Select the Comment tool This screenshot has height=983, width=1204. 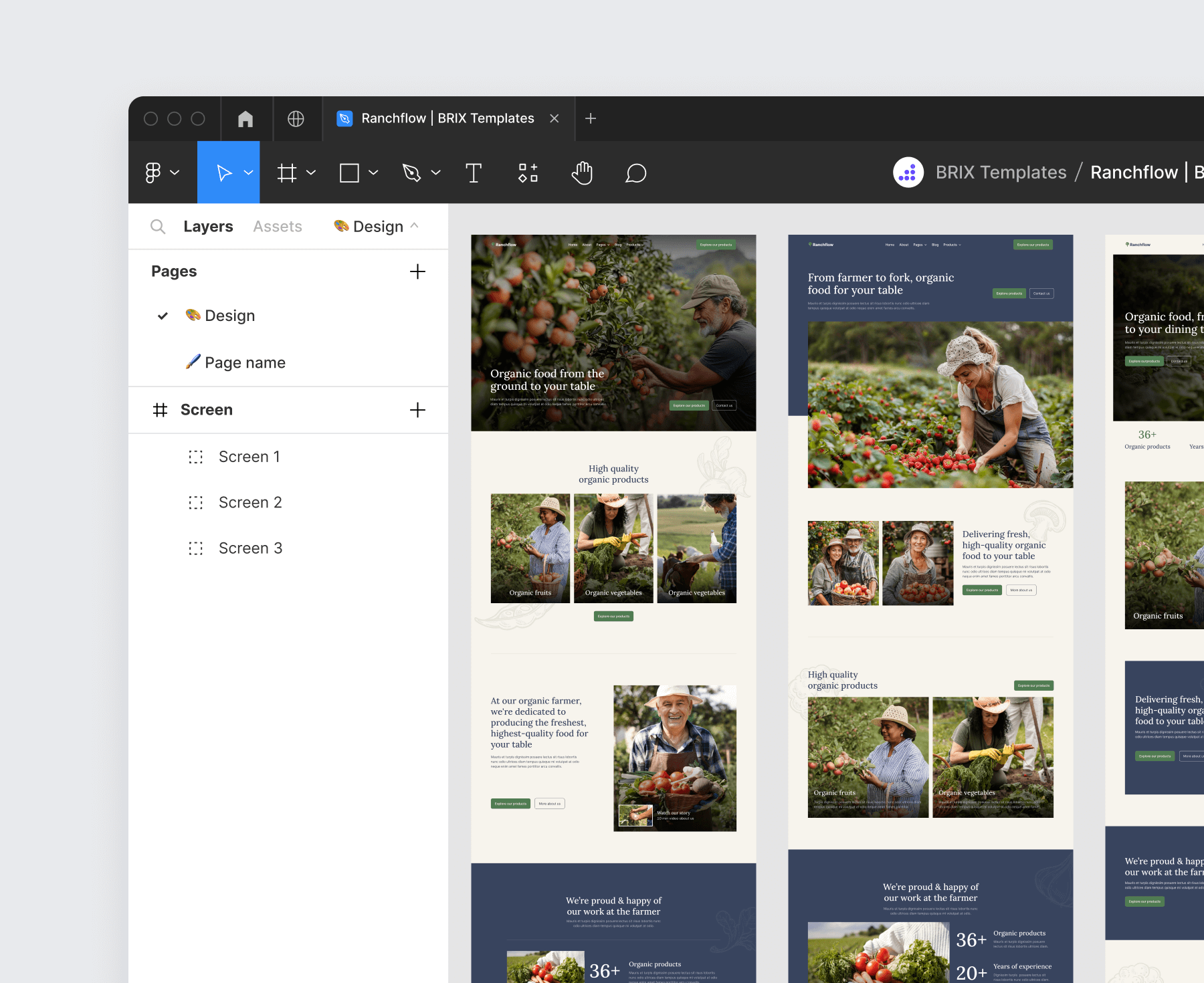click(635, 173)
